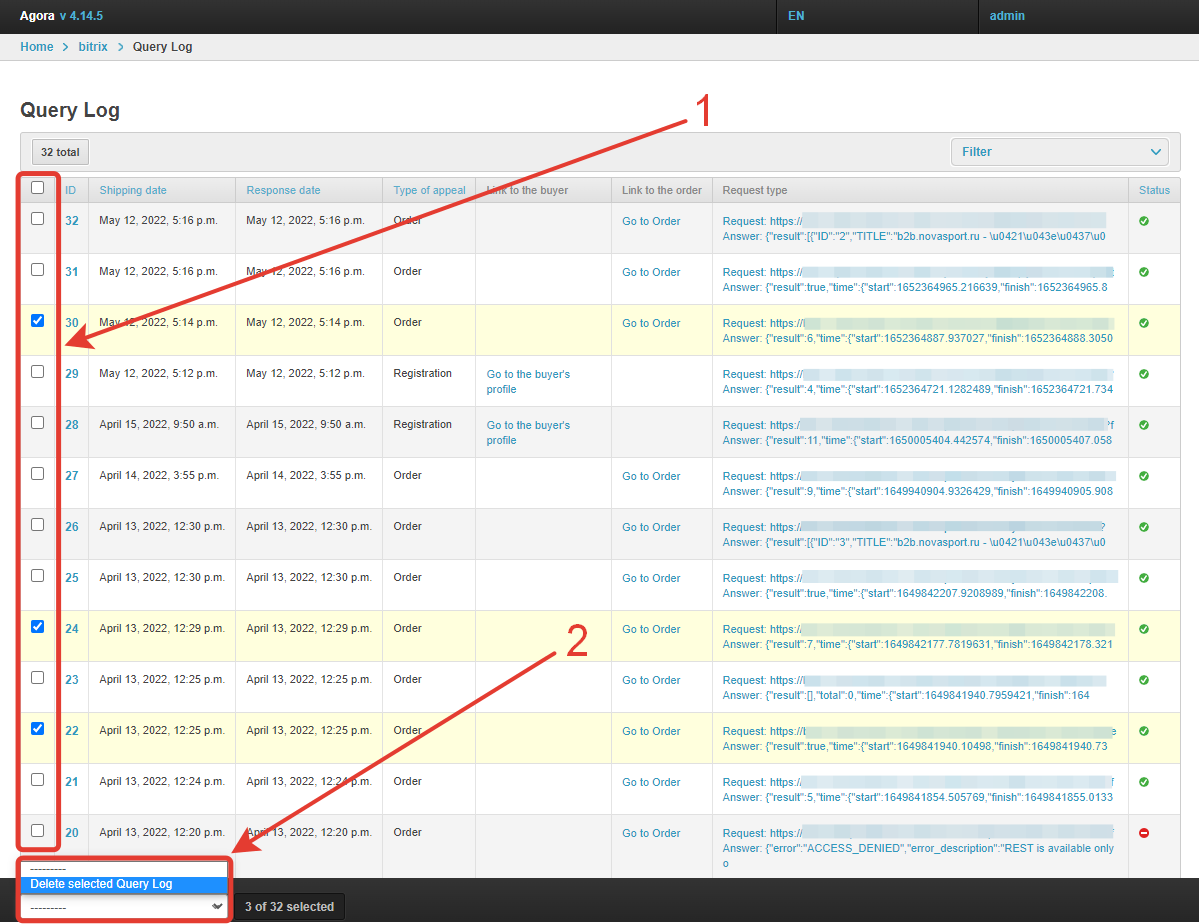
Task: Expand the Filter dropdown
Action: pyautogui.click(x=1058, y=152)
